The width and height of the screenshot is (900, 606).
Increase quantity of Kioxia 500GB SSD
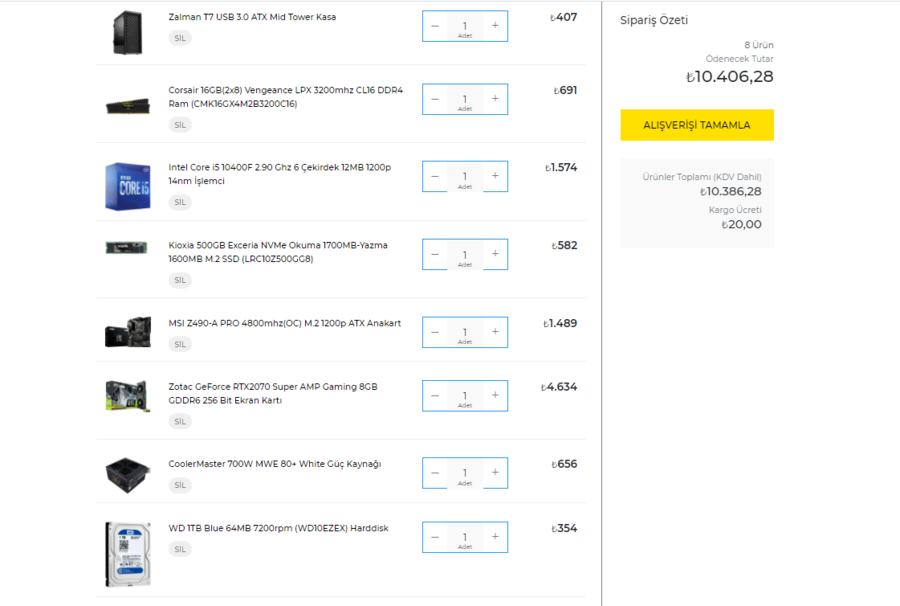pos(495,254)
